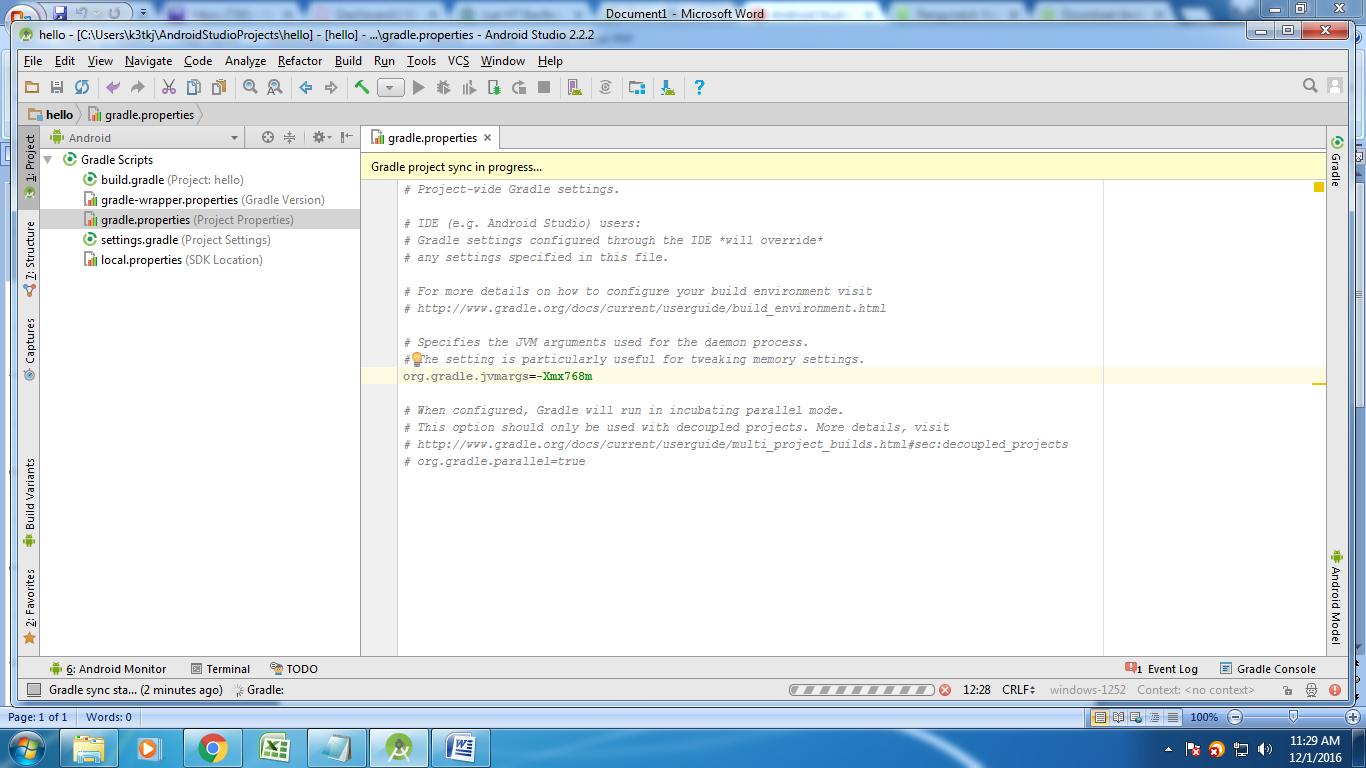The image size is (1366, 768).
Task: Click the Redo arrow in the toolbar
Action: click(x=138, y=88)
